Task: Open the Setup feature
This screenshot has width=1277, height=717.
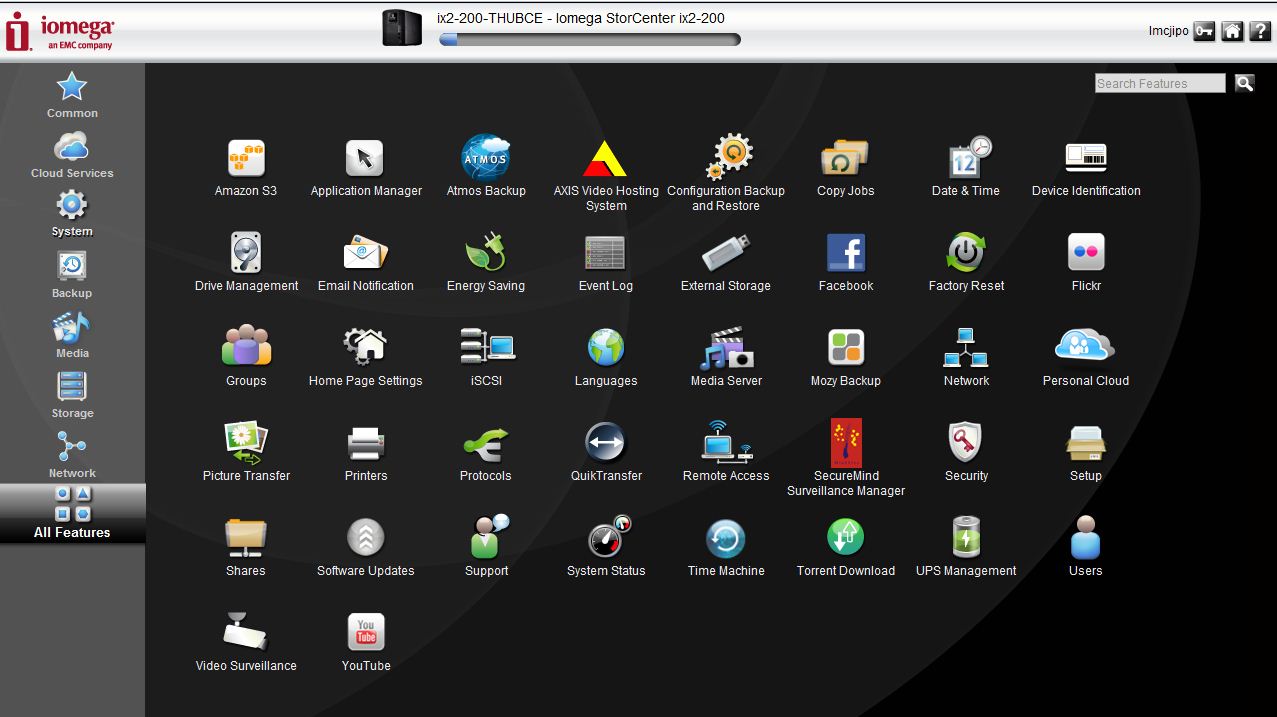Action: 1086,452
